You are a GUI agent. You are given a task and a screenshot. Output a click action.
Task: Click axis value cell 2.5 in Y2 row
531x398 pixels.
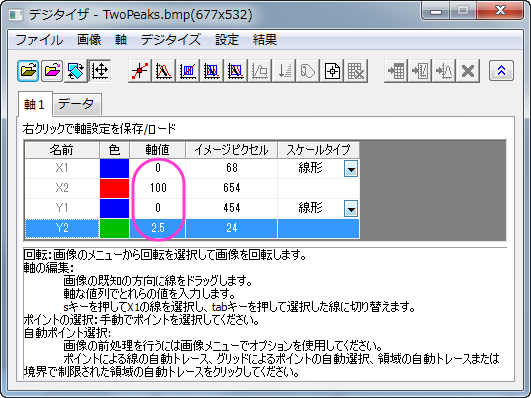point(158,228)
